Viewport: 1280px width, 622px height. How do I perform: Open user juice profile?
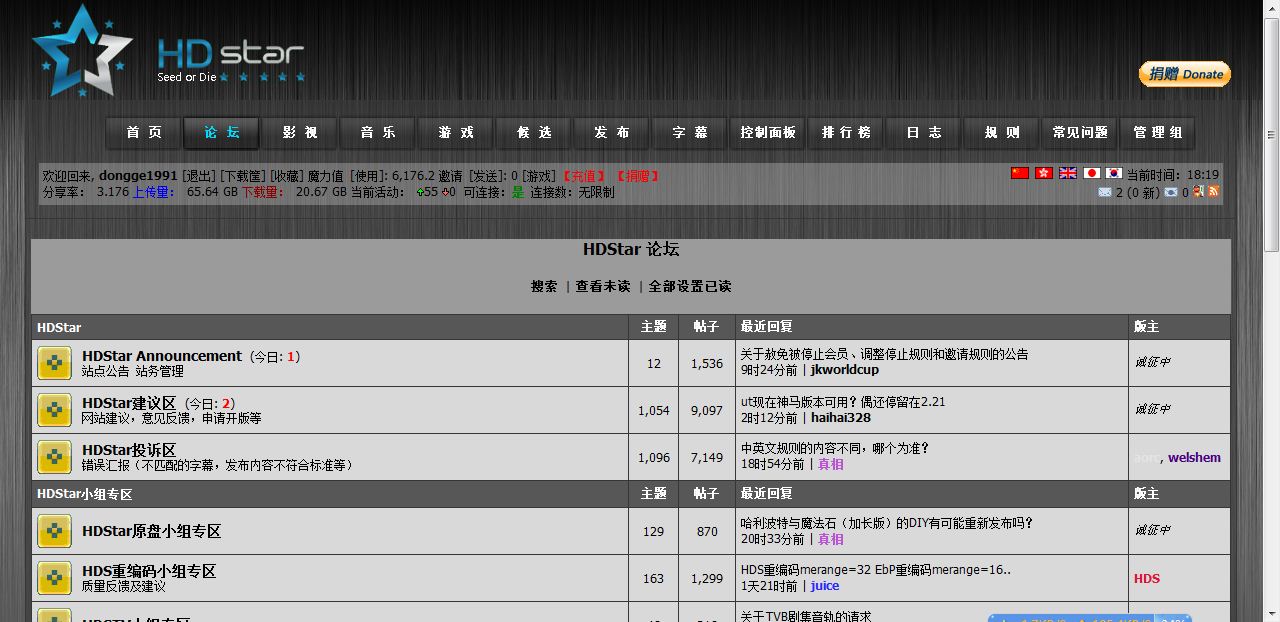(x=825, y=586)
